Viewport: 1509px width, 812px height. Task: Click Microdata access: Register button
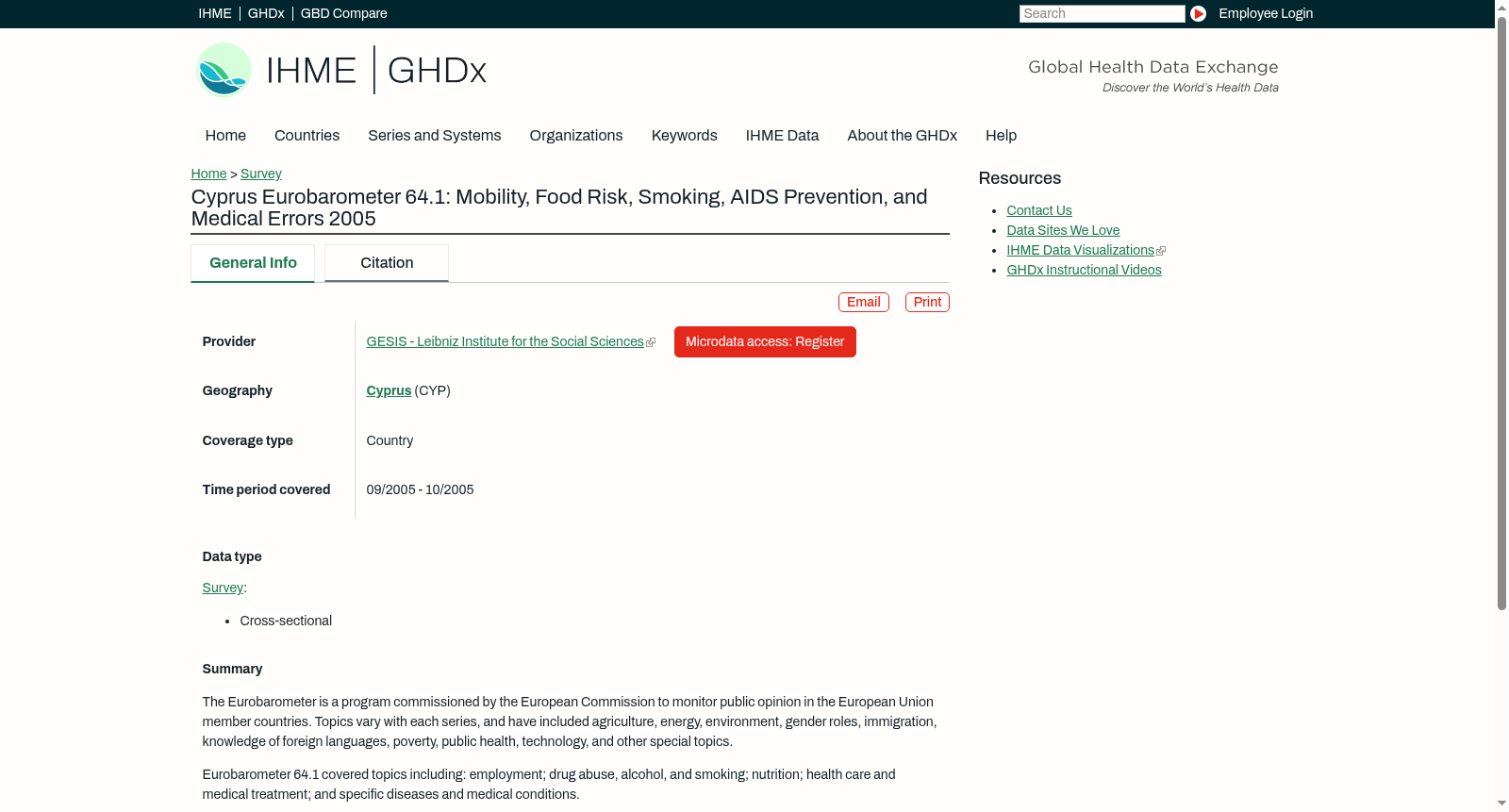[765, 341]
